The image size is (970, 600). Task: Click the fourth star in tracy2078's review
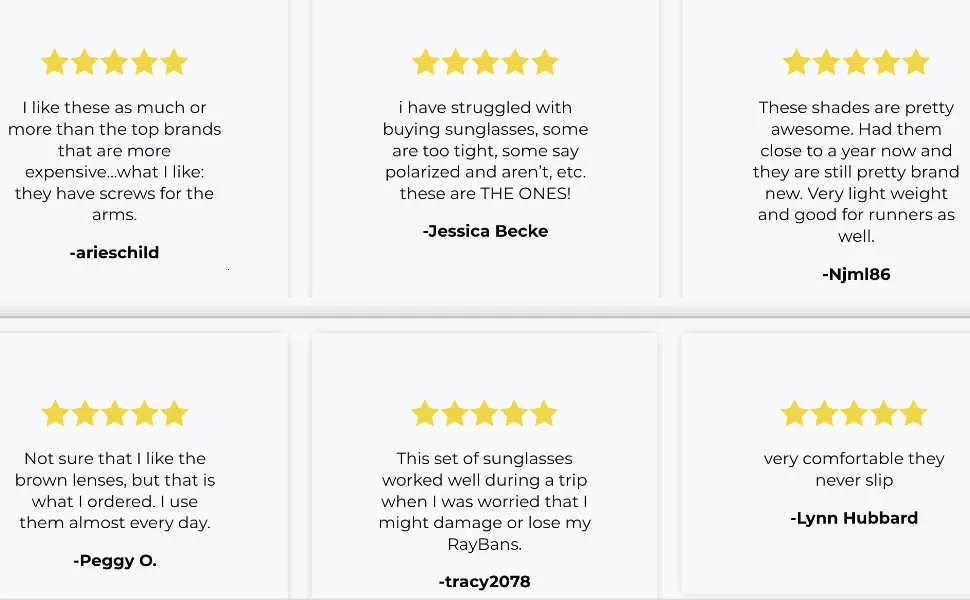(x=514, y=414)
